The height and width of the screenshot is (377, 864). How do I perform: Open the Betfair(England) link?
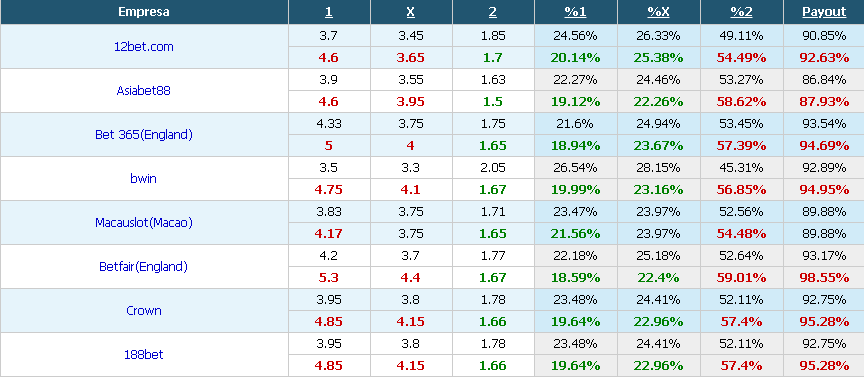[x=144, y=267]
